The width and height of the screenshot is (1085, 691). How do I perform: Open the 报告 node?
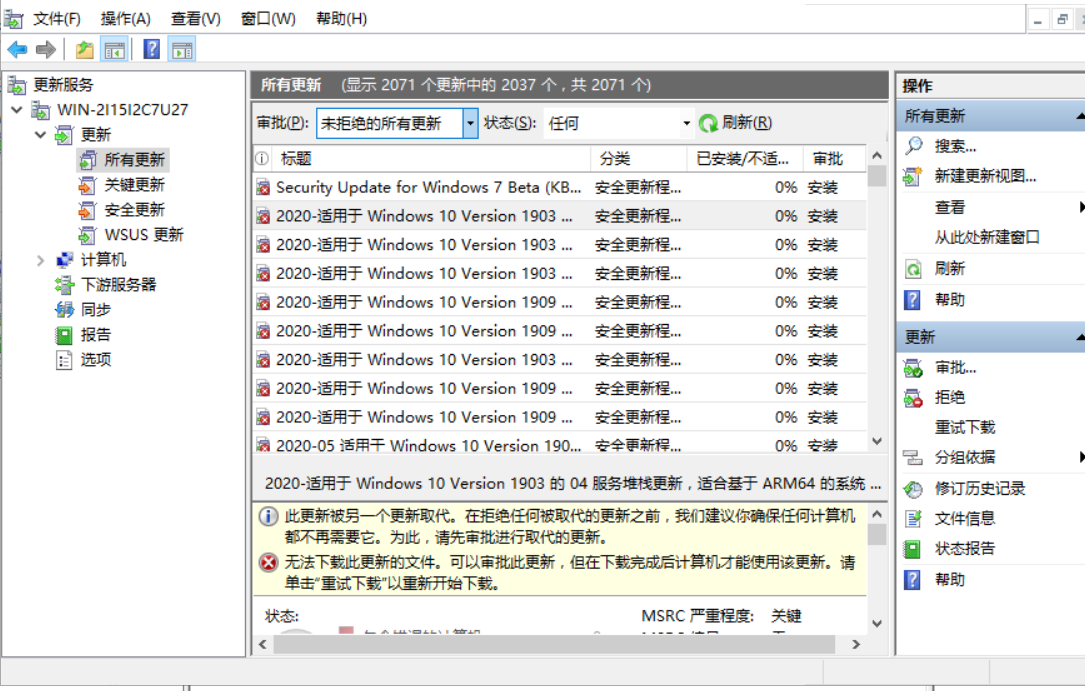coord(95,335)
